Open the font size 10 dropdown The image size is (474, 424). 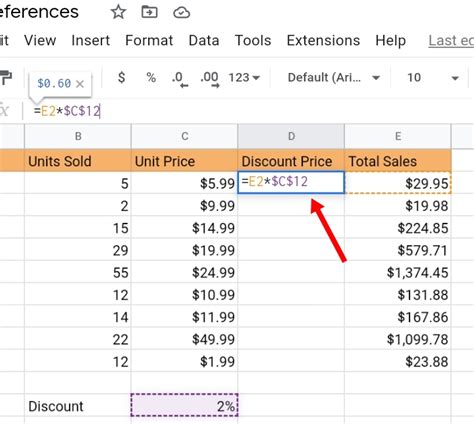tap(433, 78)
